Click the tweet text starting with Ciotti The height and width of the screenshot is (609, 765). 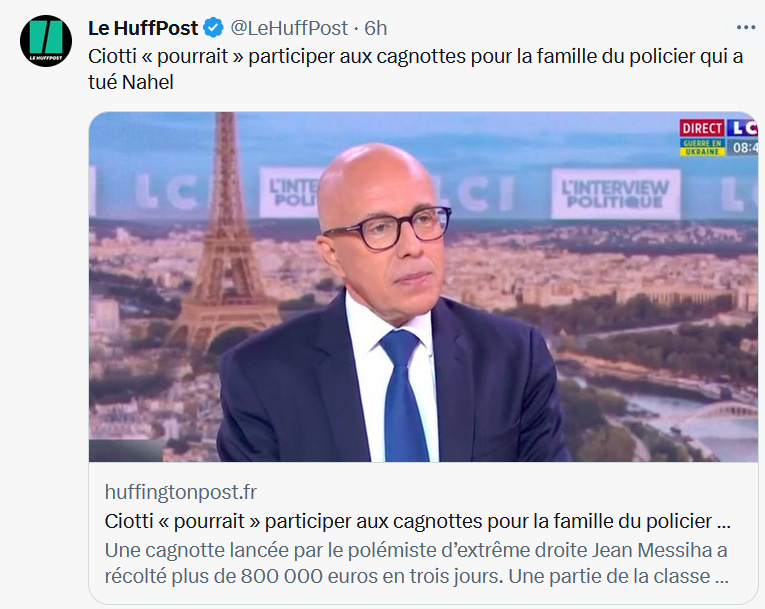(x=415, y=69)
